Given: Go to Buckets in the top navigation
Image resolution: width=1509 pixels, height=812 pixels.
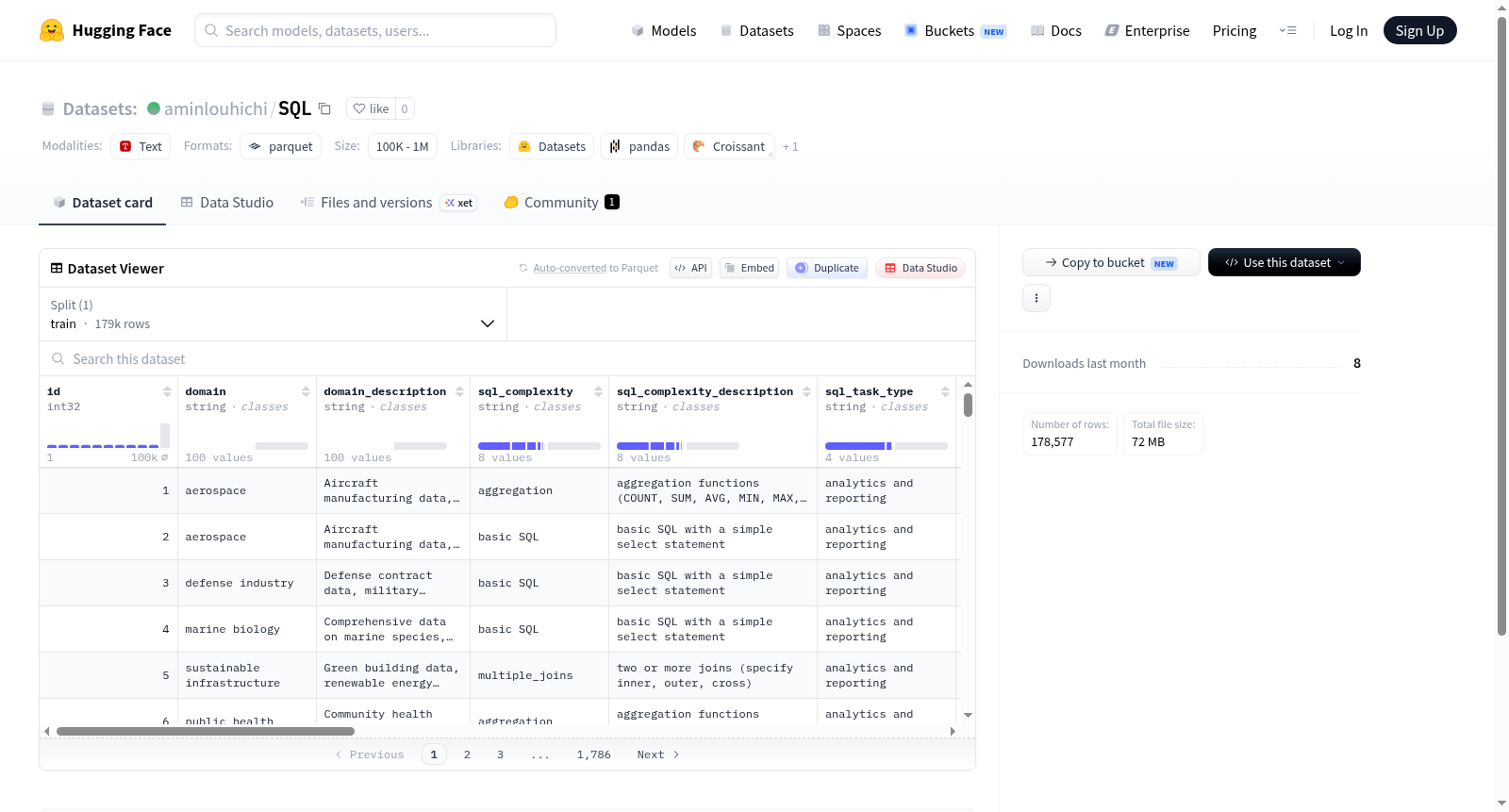Looking at the screenshot, I should (955, 30).
